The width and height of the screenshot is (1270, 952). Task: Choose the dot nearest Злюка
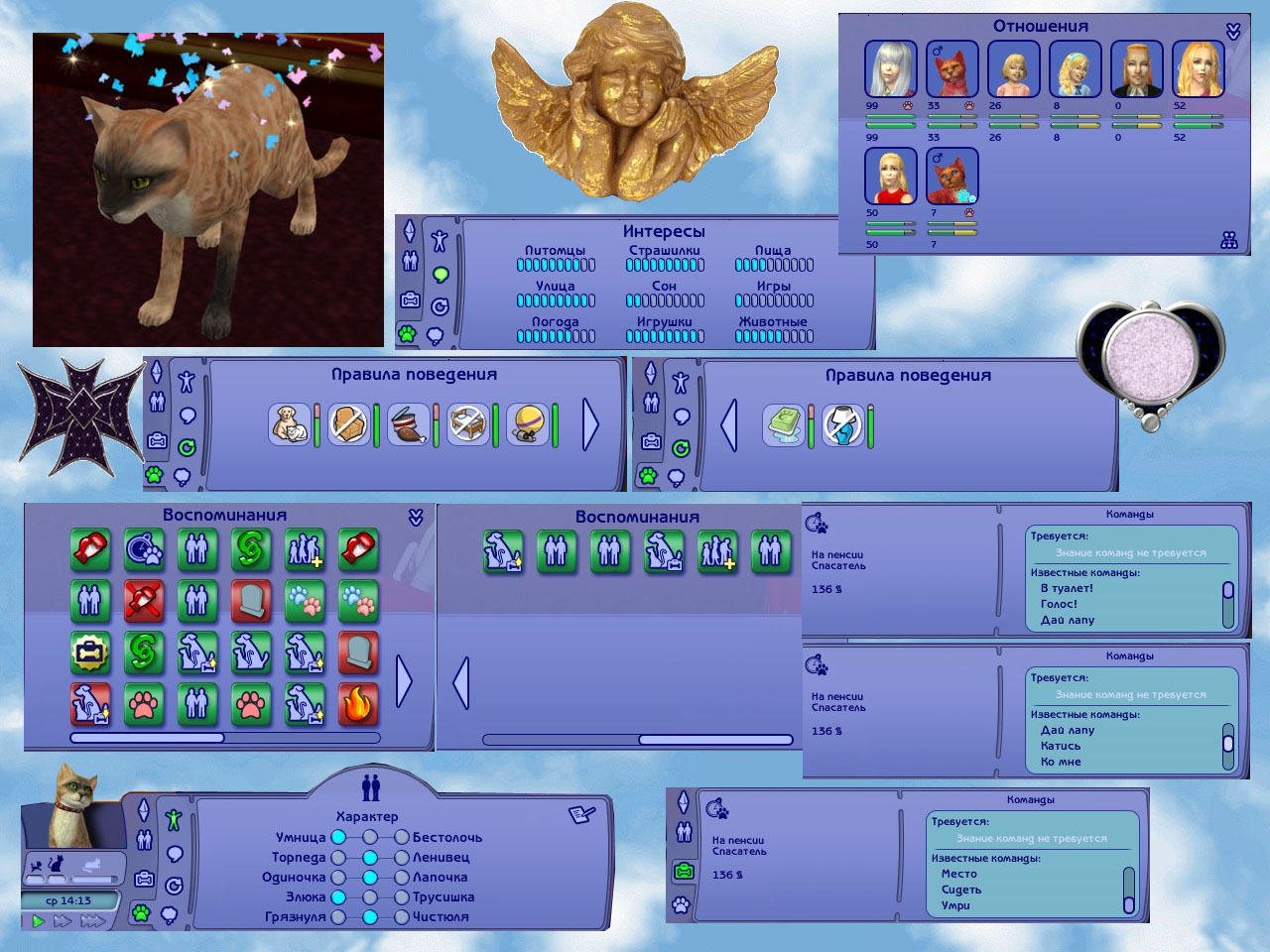coord(338,896)
